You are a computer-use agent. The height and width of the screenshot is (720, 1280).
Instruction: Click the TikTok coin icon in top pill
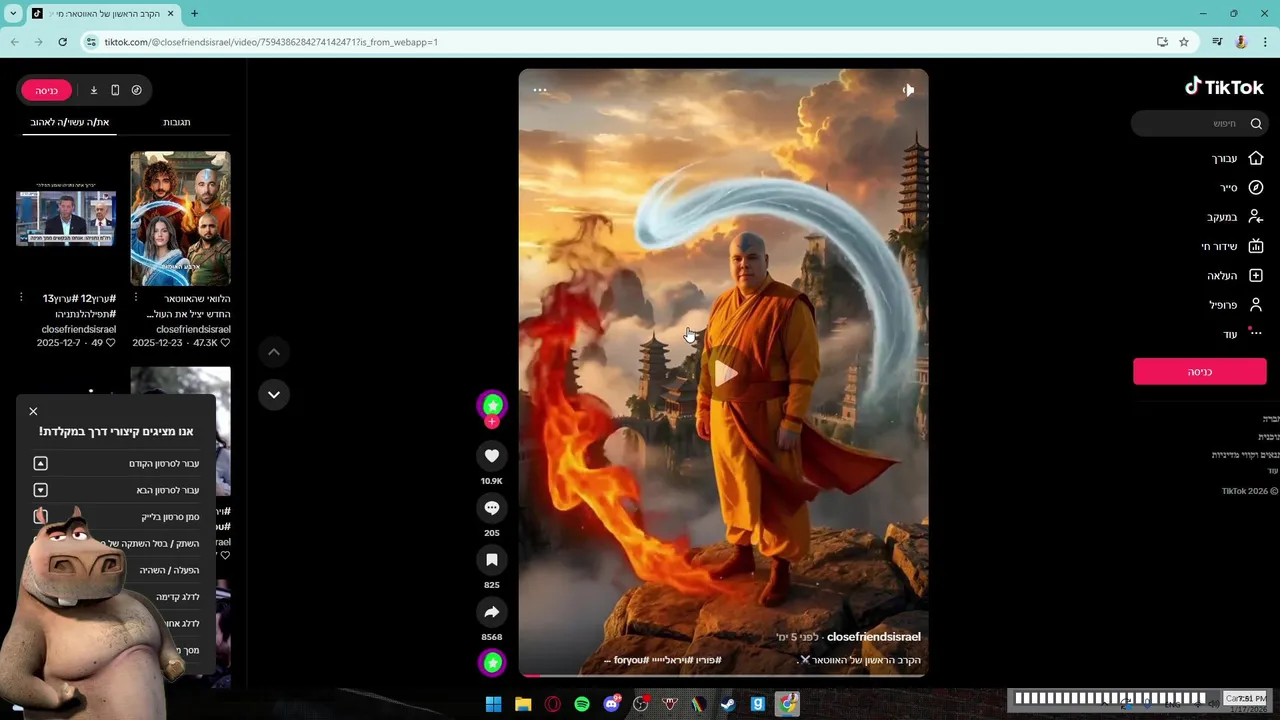(x=136, y=90)
